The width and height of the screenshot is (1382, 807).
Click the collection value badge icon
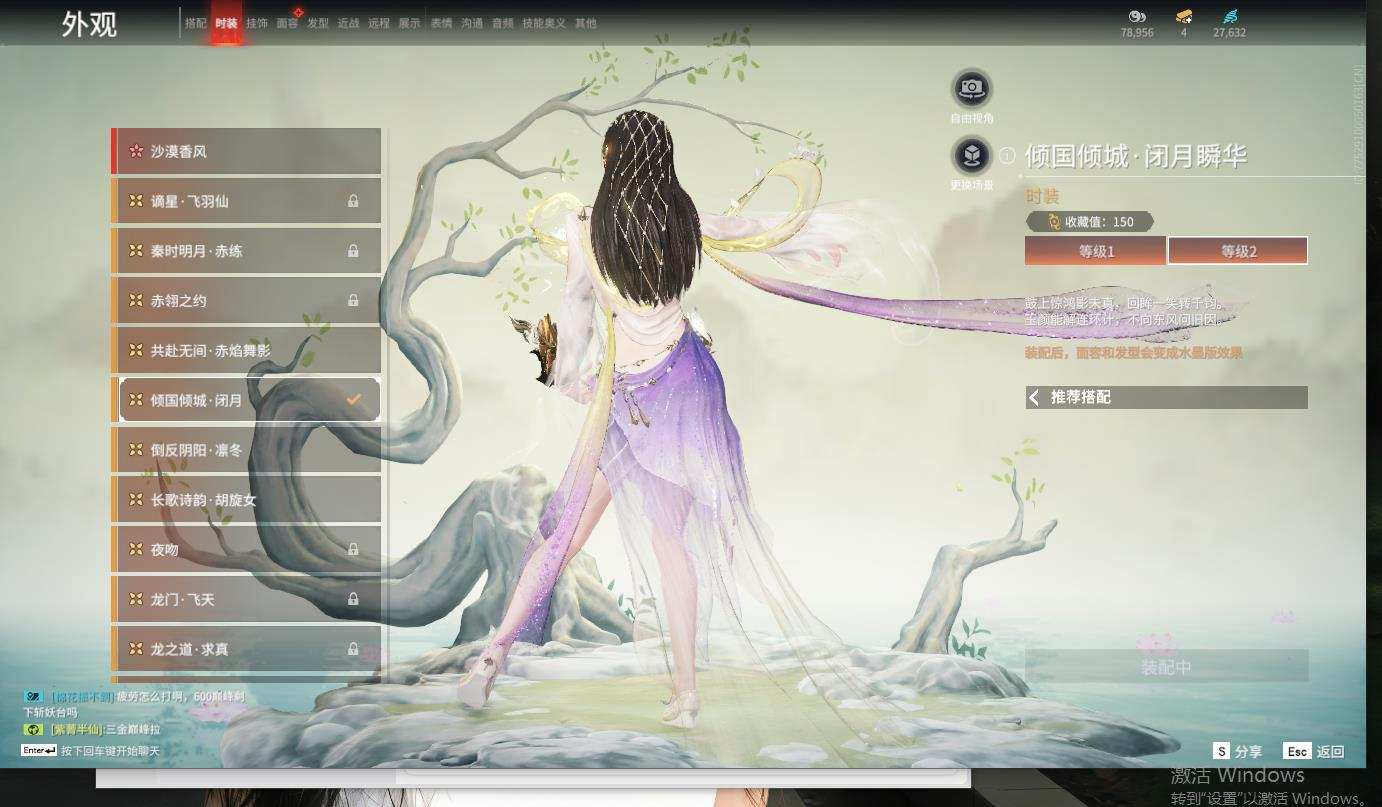1053,222
